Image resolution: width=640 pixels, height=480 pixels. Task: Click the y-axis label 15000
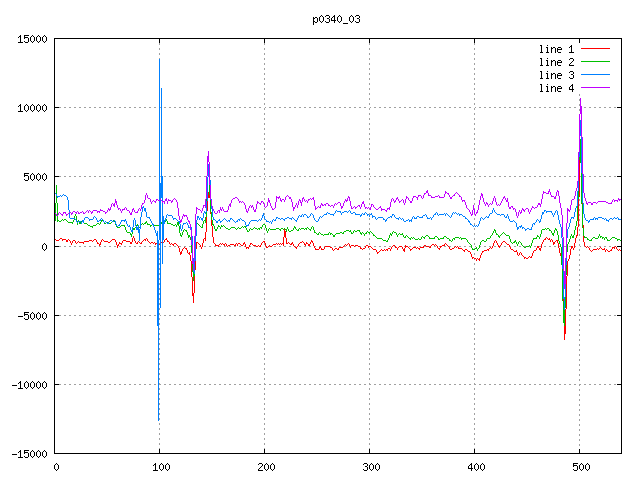32,39
